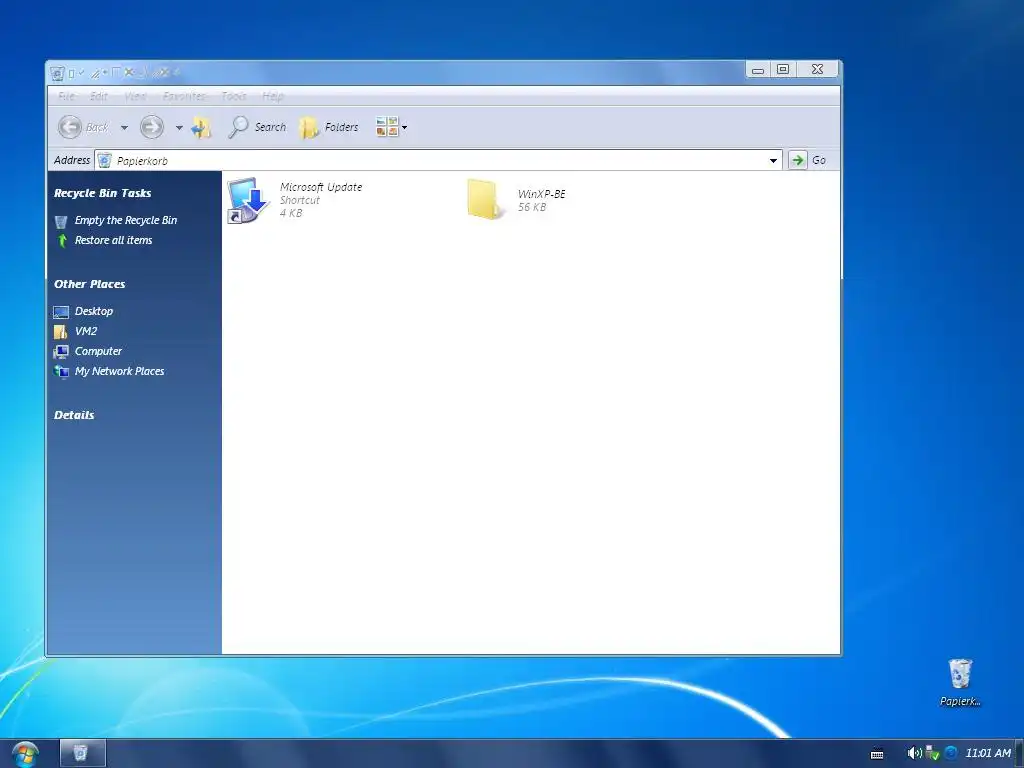Select the Microsoft Update shortcut icon

248,200
